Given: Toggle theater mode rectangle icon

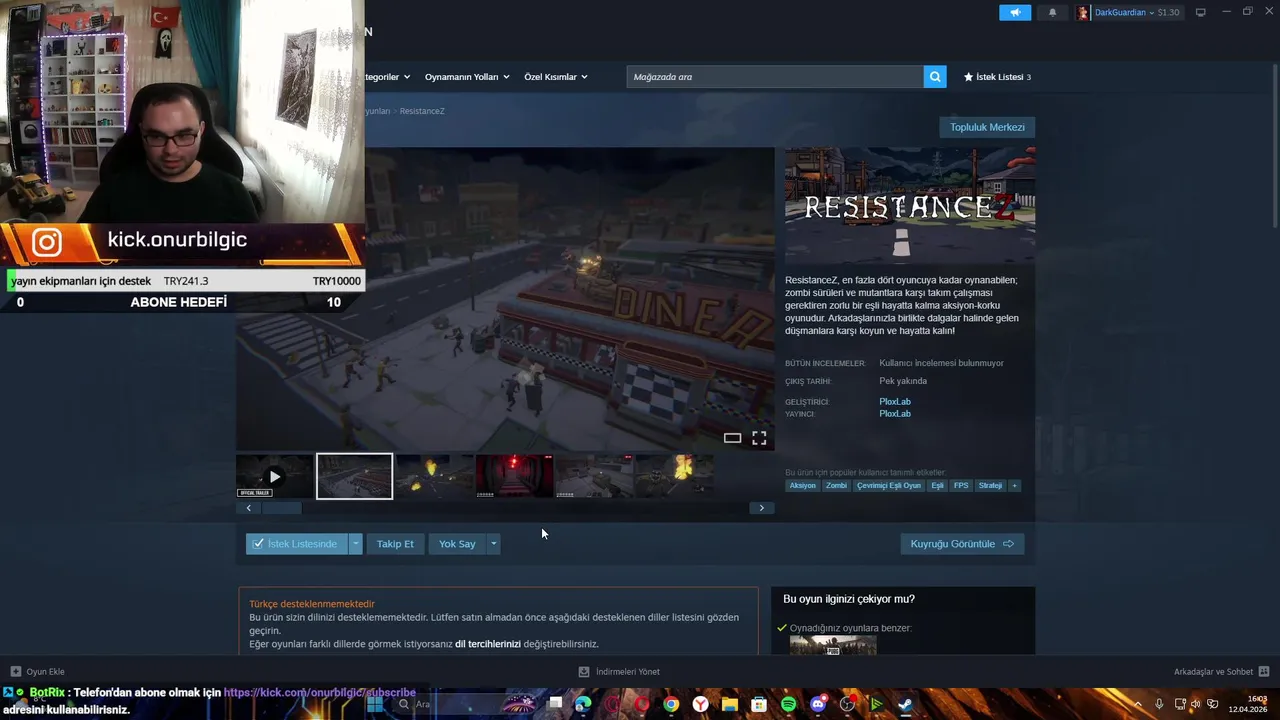Looking at the screenshot, I should coord(732,438).
